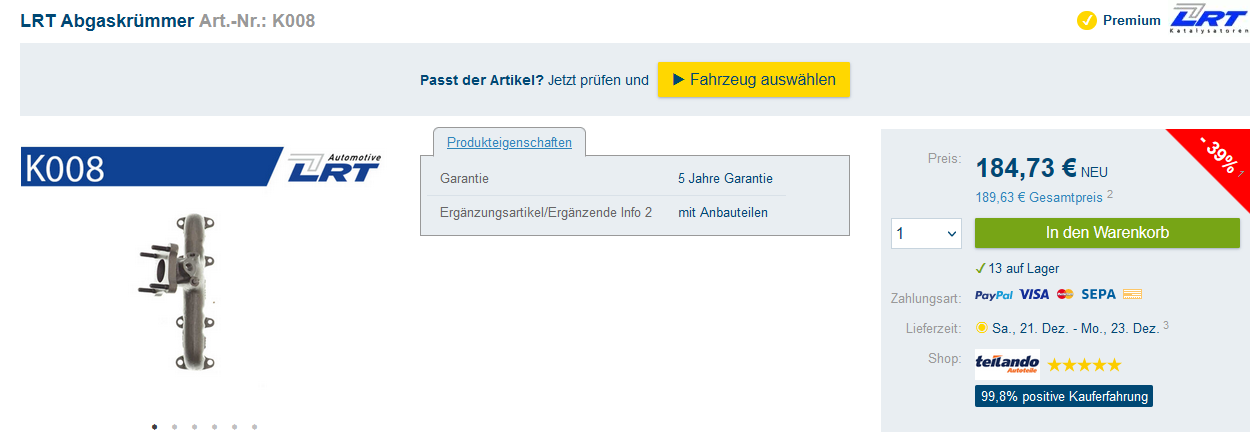
Task: Open the Produkteigenschaften tab
Action: pyautogui.click(x=509, y=142)
